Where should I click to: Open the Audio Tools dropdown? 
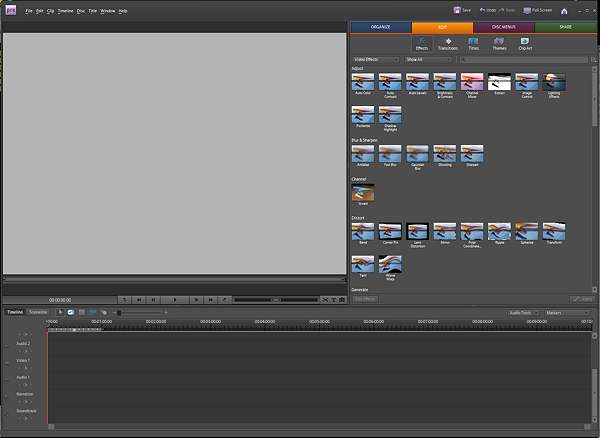tap(523, 312)
